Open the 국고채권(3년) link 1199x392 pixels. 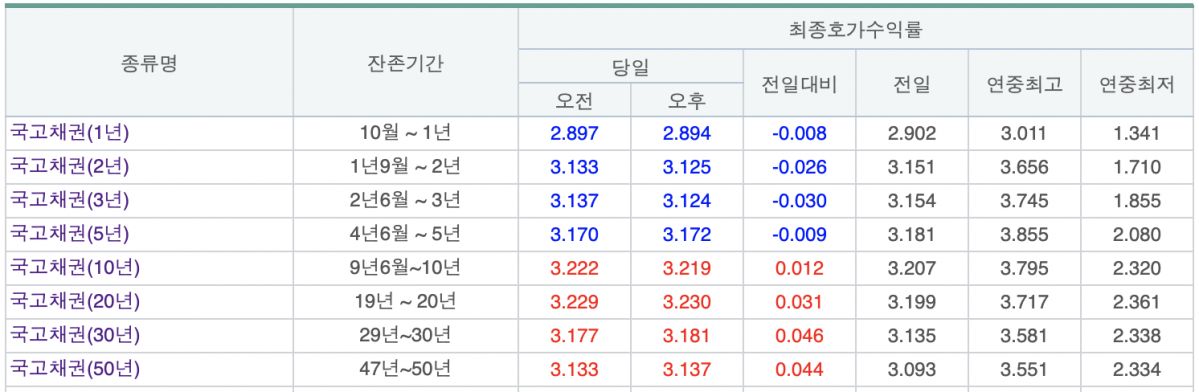pos(70,200)
